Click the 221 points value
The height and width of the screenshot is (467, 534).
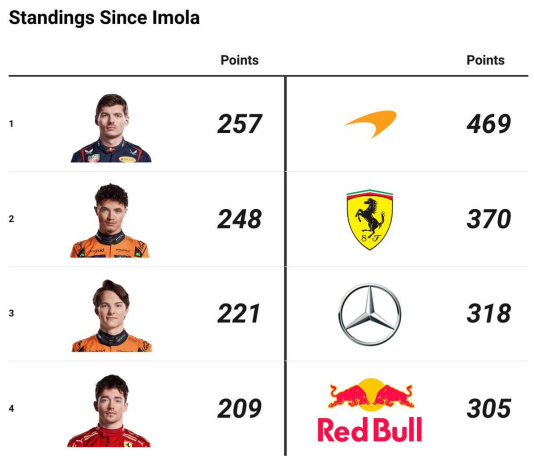[x=239, y=314]
